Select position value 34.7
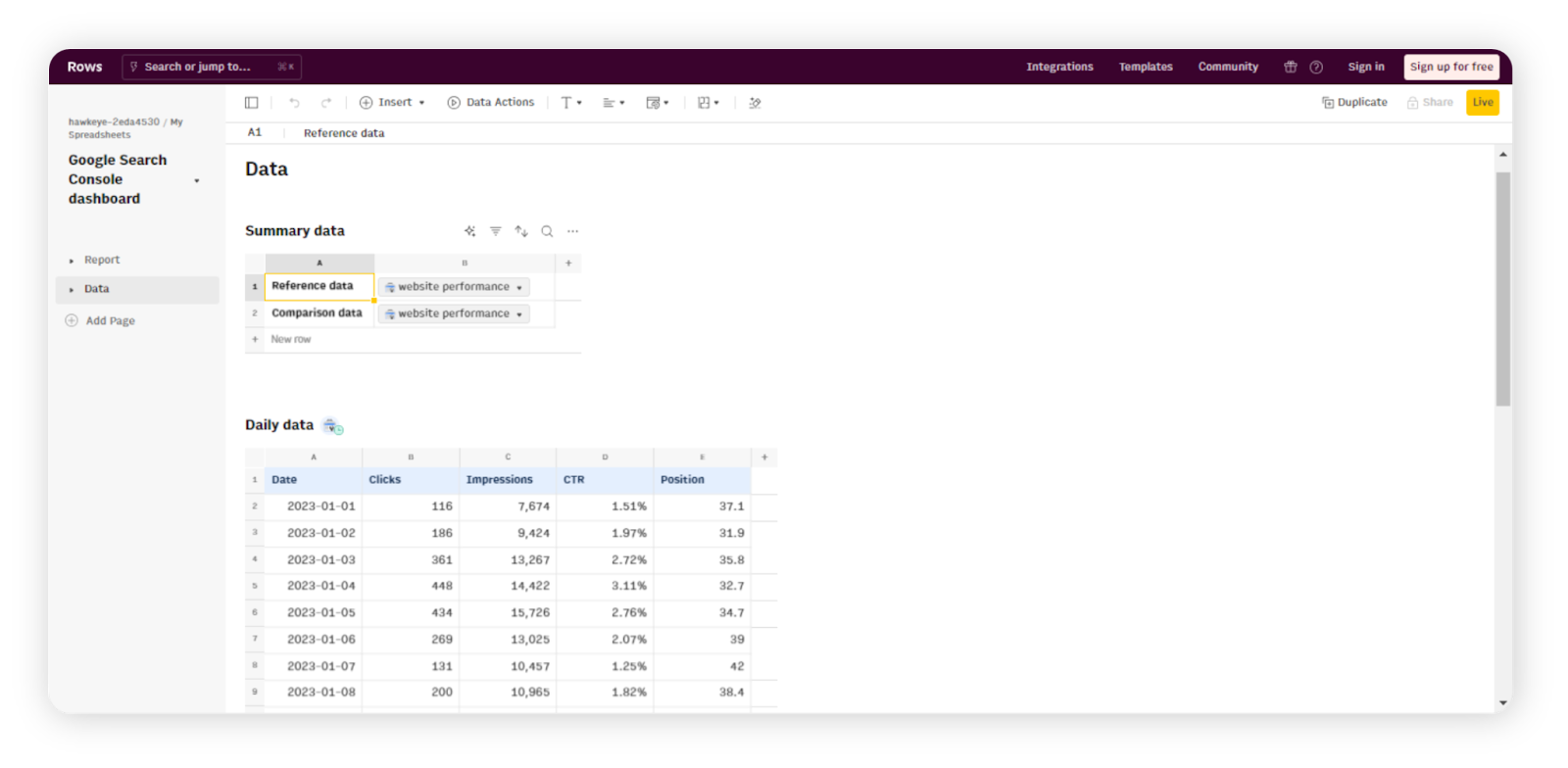The width and height of the screenshot is (1568, 768). (702, 613)
